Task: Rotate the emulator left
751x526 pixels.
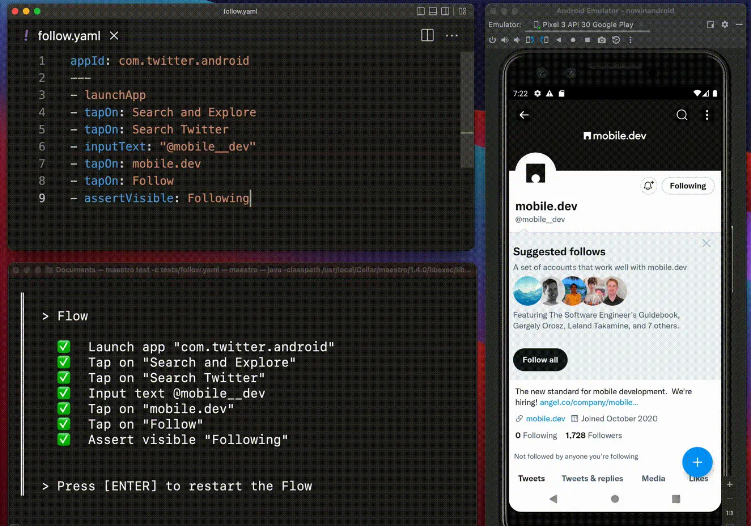Action: 530,40
